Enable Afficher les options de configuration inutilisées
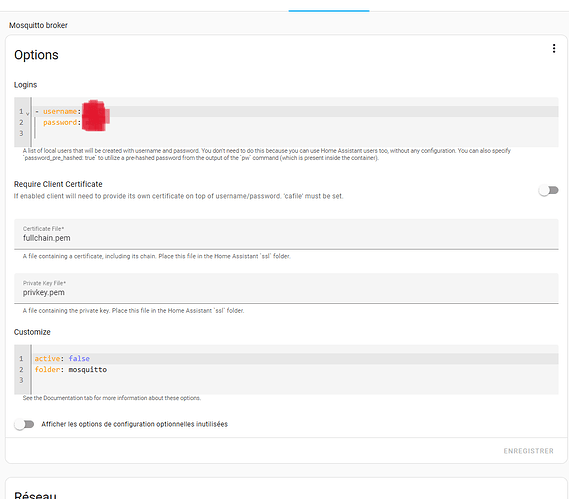Screen dimensions: 569x499 click(24, 424)
